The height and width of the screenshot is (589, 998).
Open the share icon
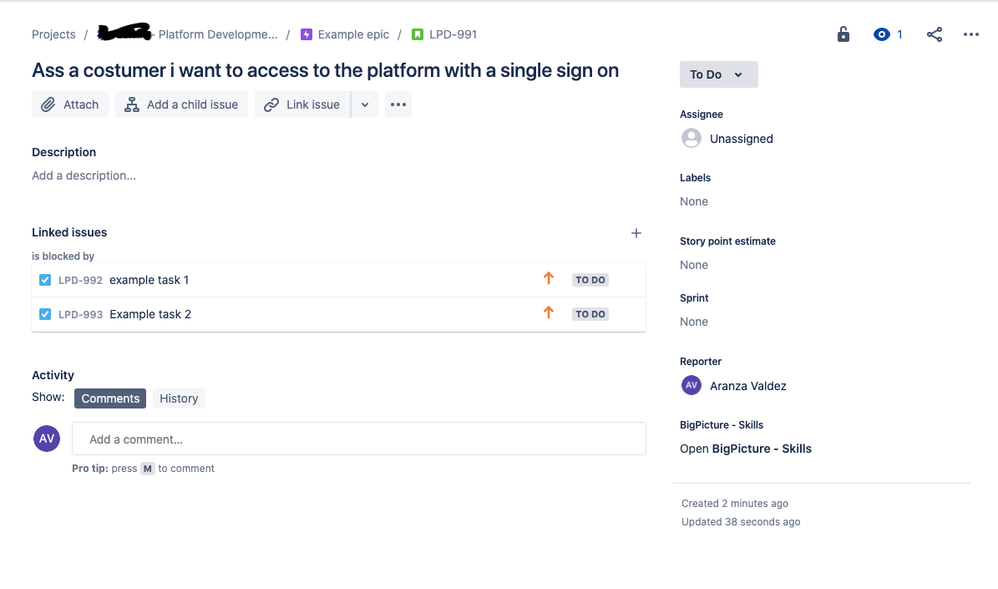934,34
